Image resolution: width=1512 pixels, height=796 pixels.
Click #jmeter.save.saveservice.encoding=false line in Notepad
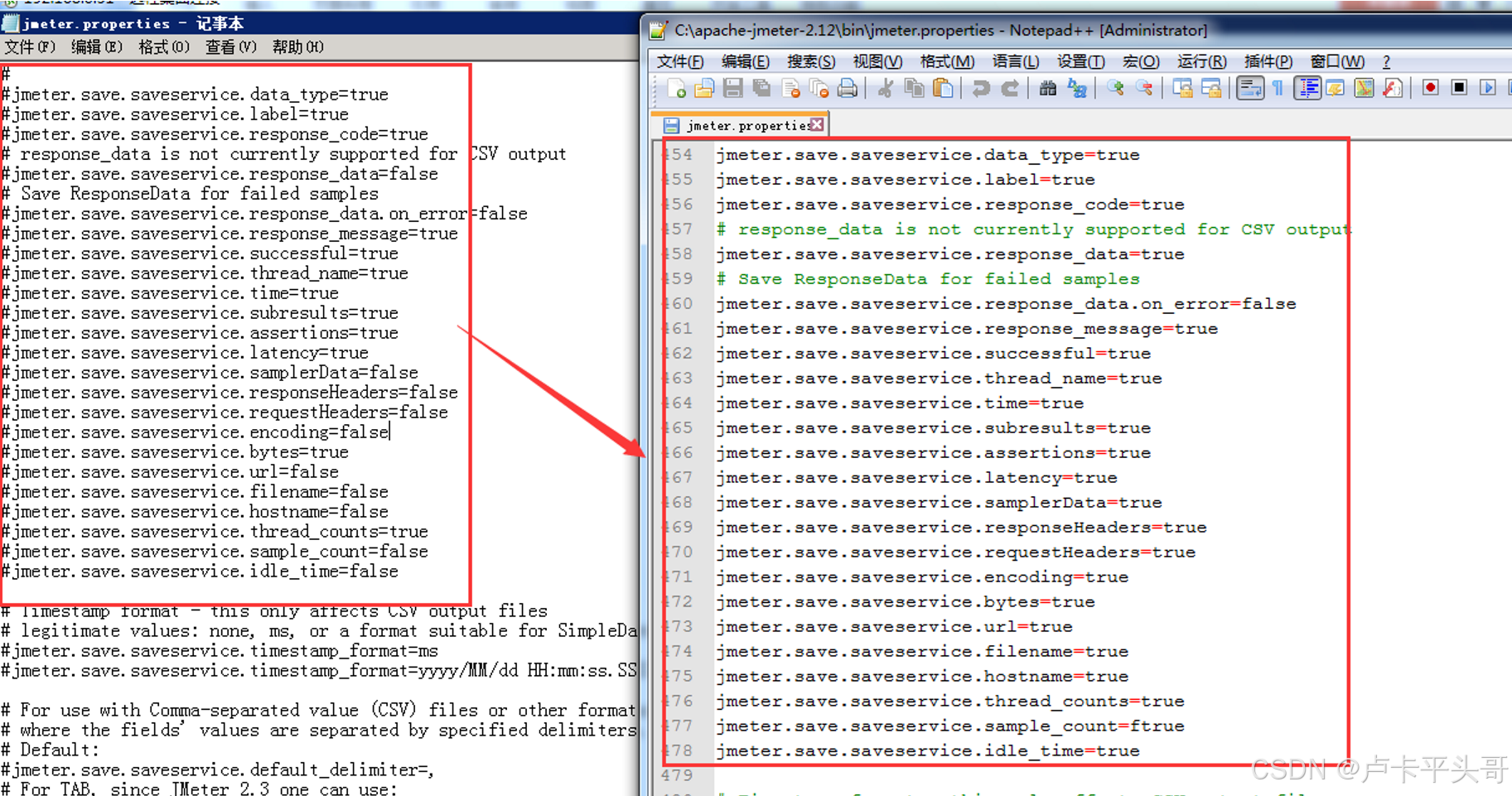[196, 432]
